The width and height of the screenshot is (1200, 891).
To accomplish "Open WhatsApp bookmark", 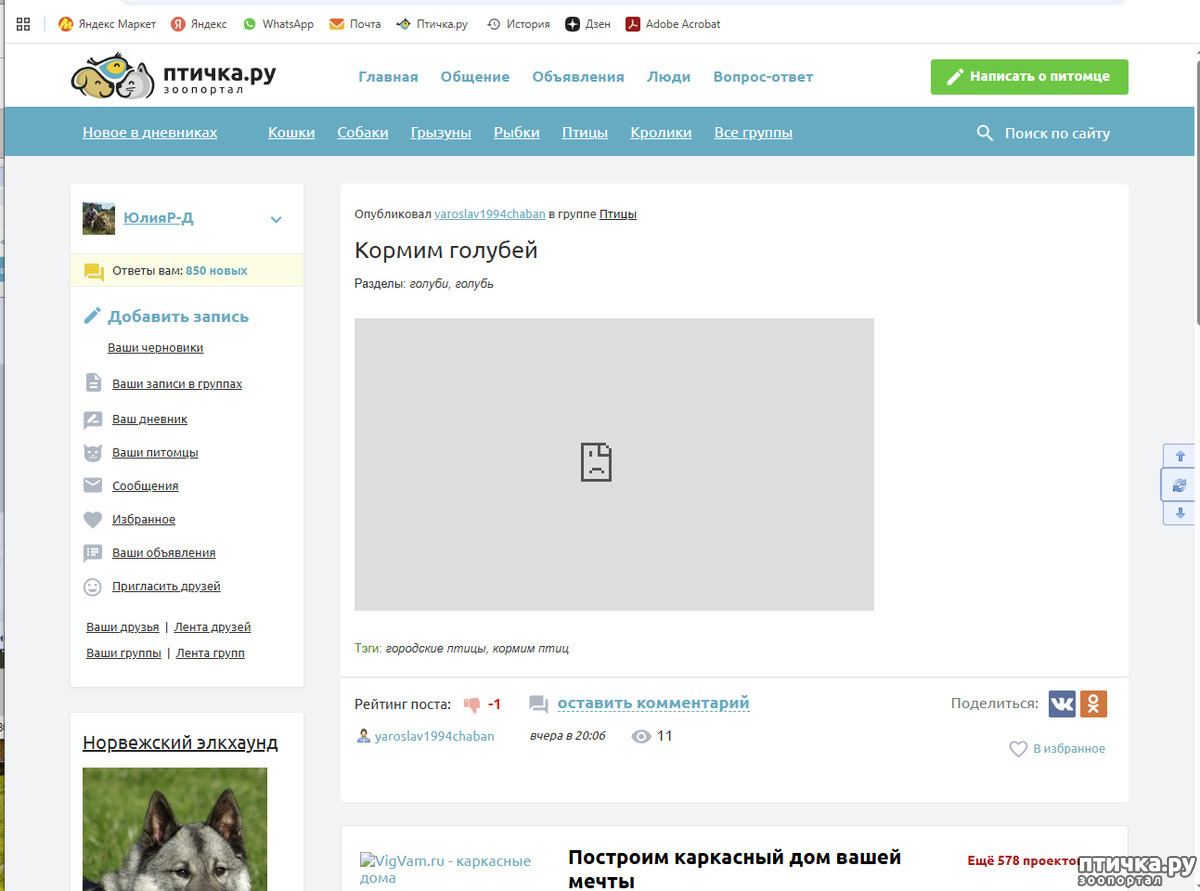I will pos(278,24).
